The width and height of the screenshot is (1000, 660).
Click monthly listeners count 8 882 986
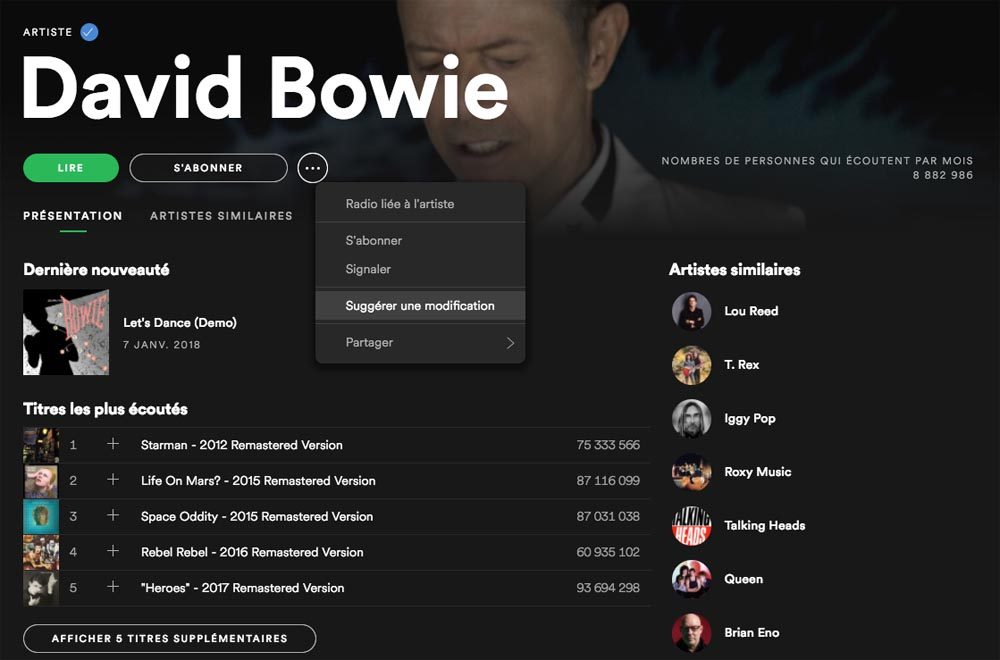point(943,175)
